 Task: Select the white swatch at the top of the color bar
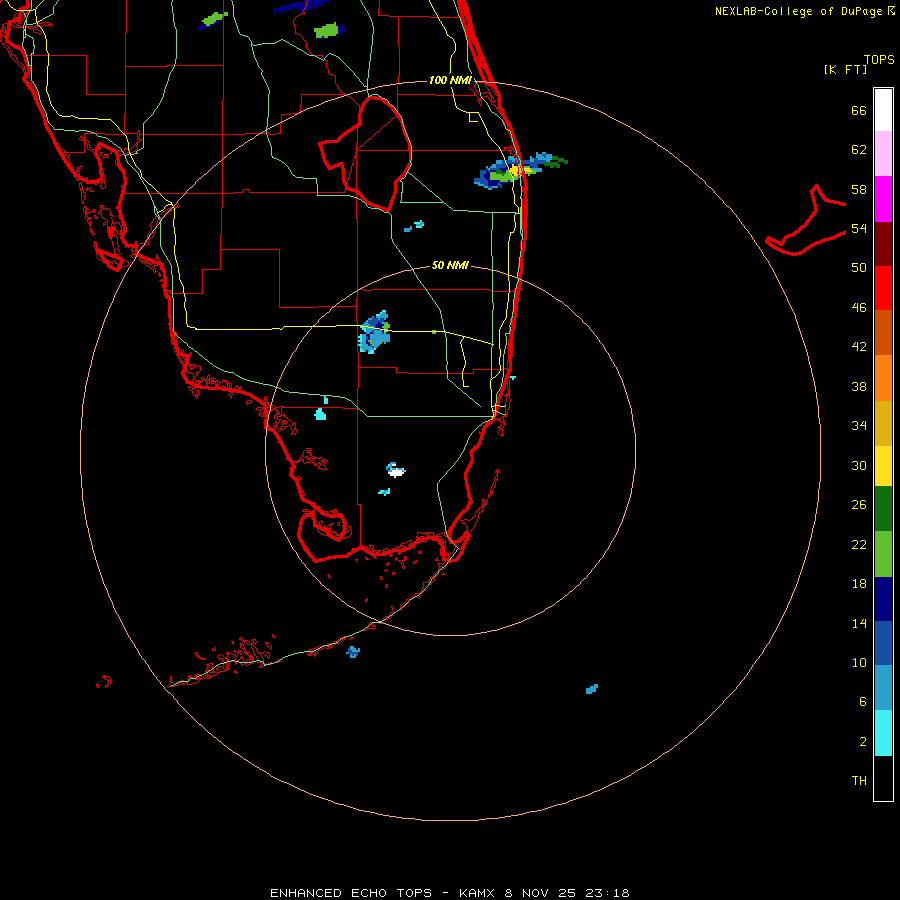click(883, 110)
